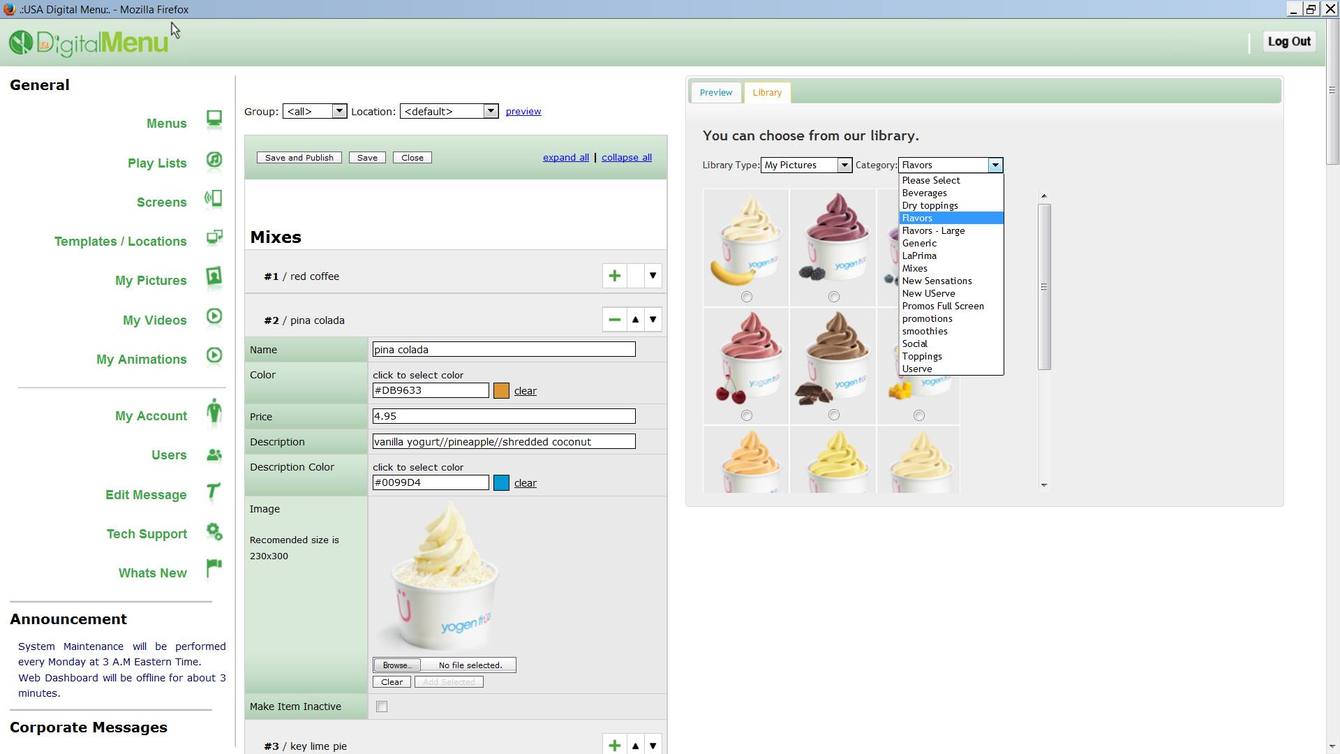Viewport: 1340px width, 754px height.
Task: Move pina colada item down
Action: click(652, 320)
